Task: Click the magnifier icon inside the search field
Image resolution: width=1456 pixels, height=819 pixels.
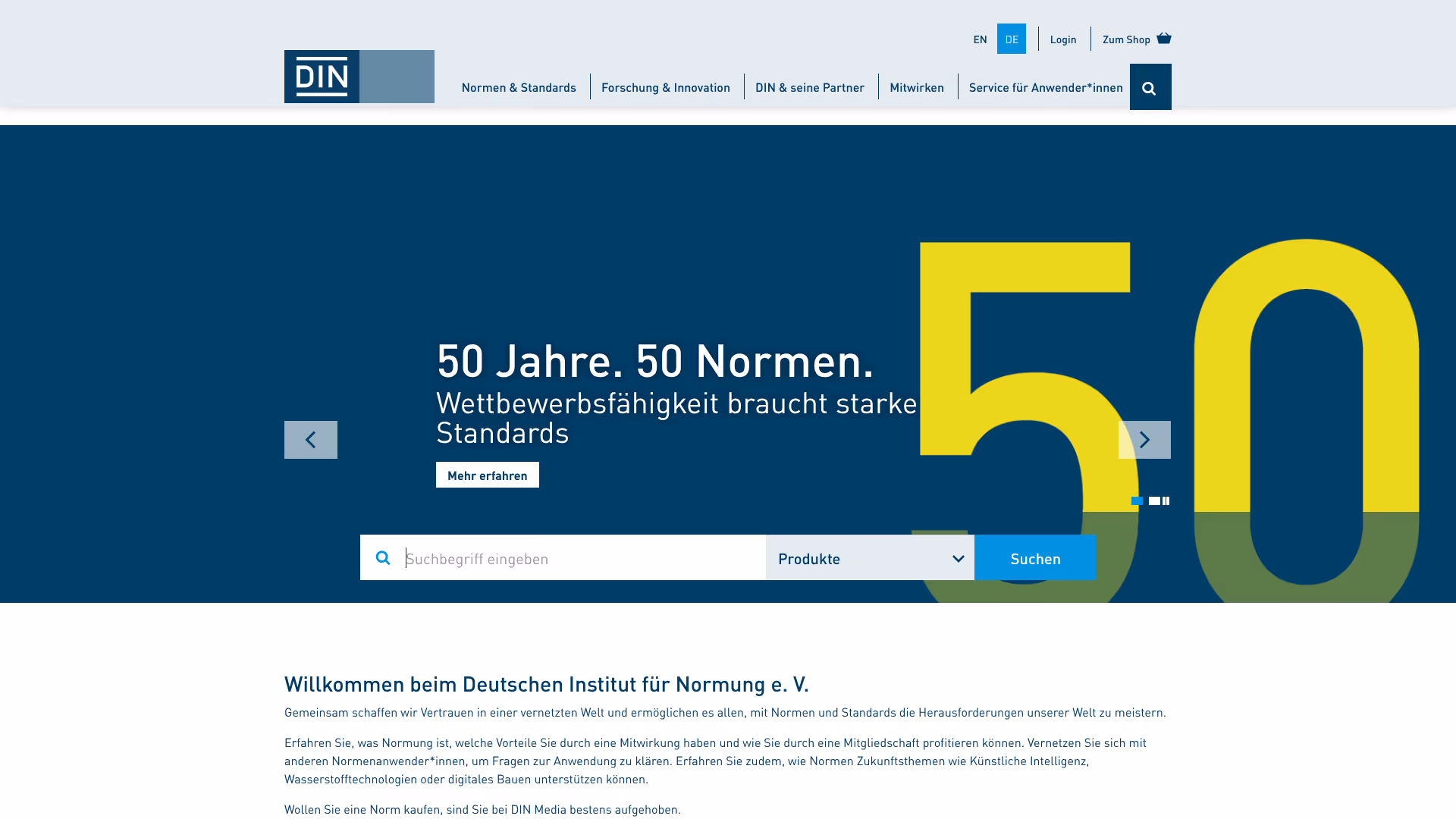Action: pos(383,557)
